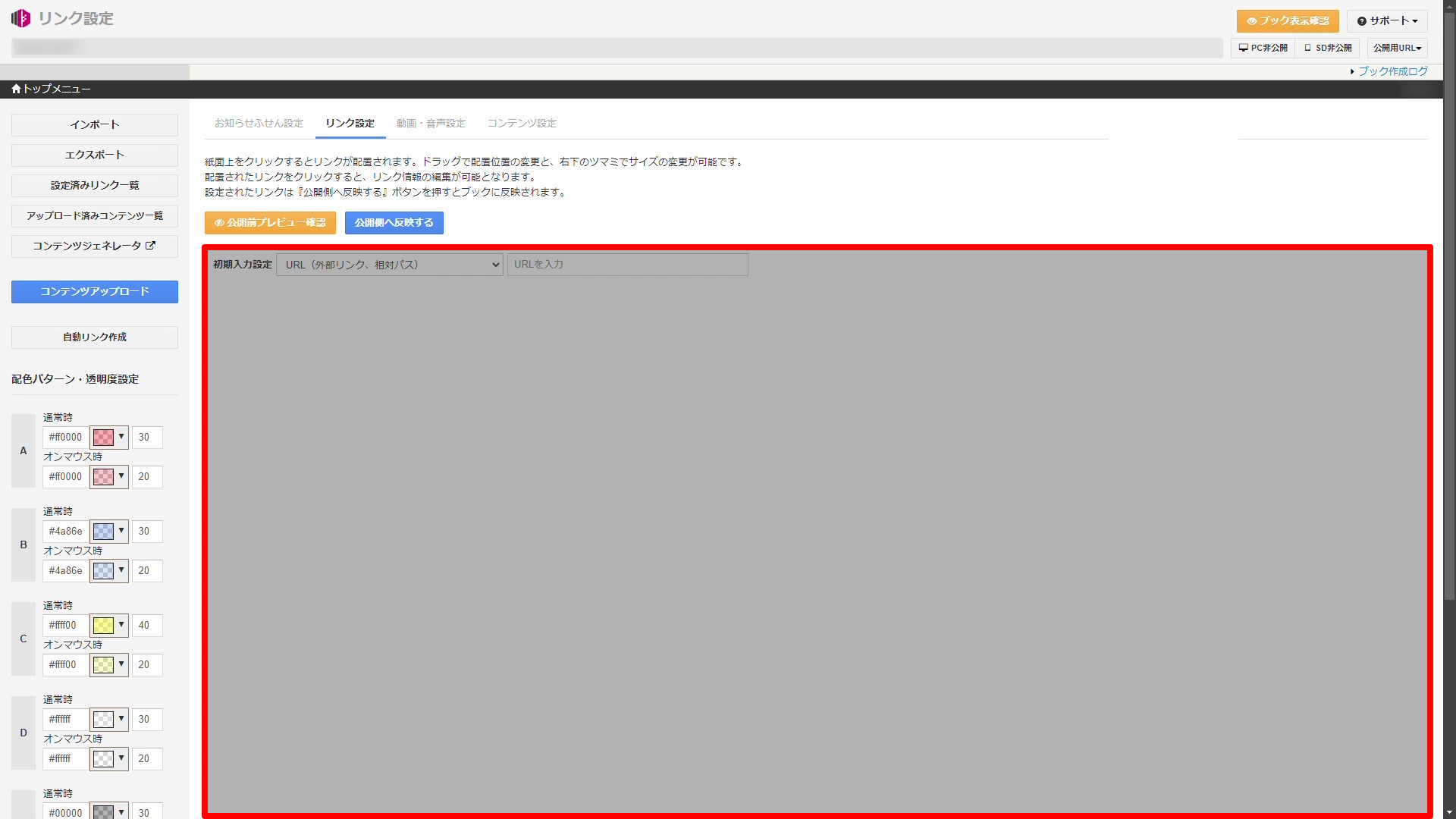Screen dimensions: 1456x819
Task: Click the PC monitor icon on PC非公開
Action: (1244, 48)
